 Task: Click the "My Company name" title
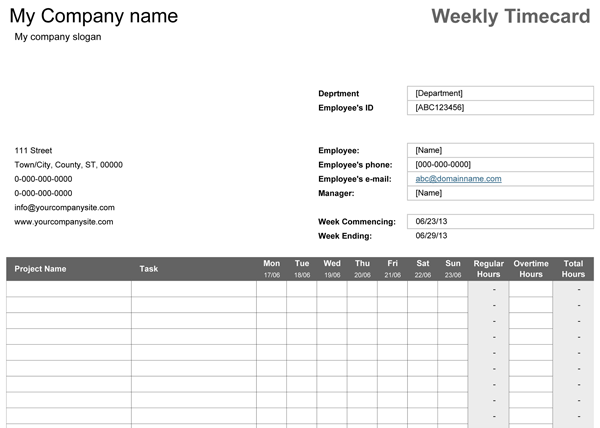point(97,16)
